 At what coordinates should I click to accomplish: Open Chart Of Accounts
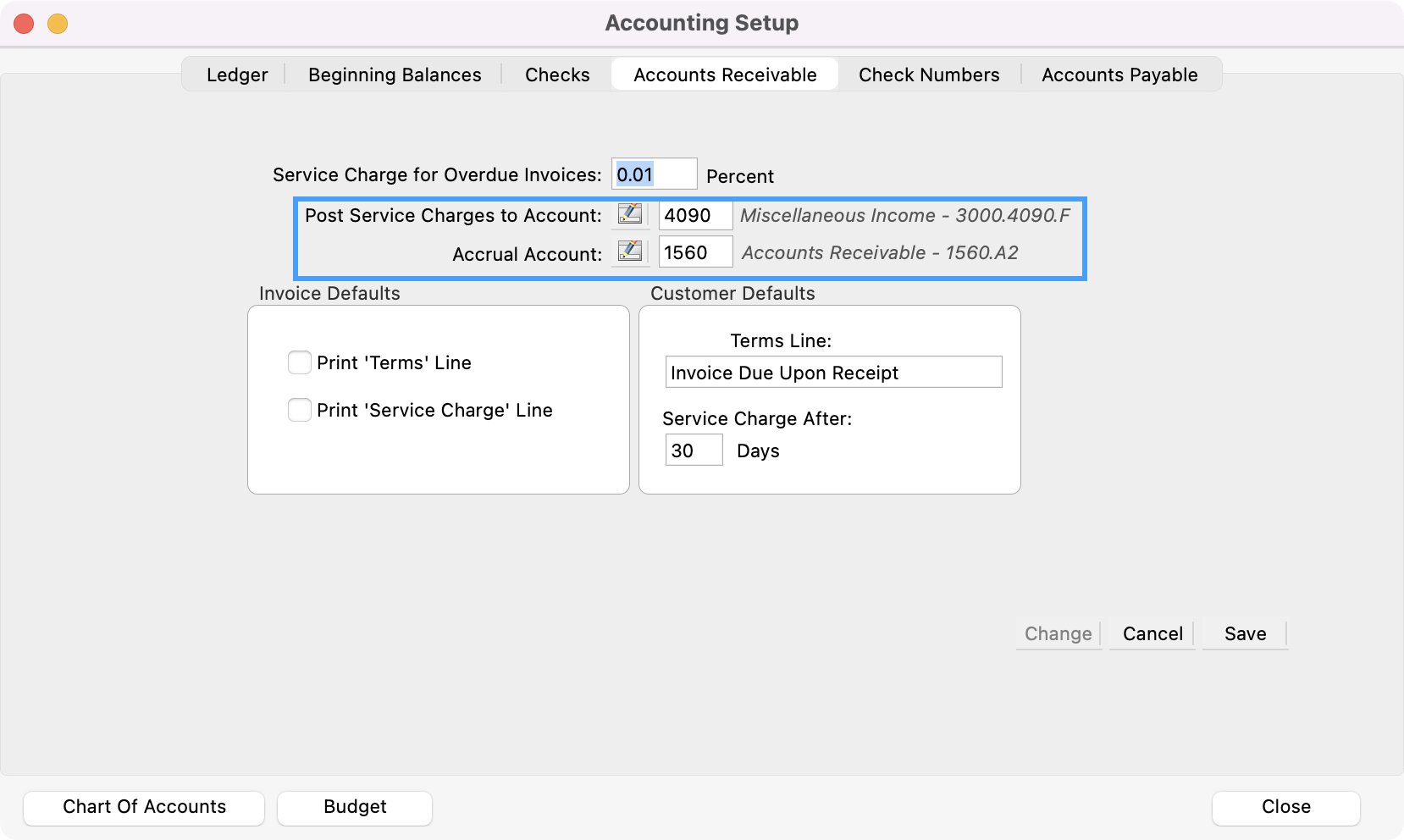(144, 807)
